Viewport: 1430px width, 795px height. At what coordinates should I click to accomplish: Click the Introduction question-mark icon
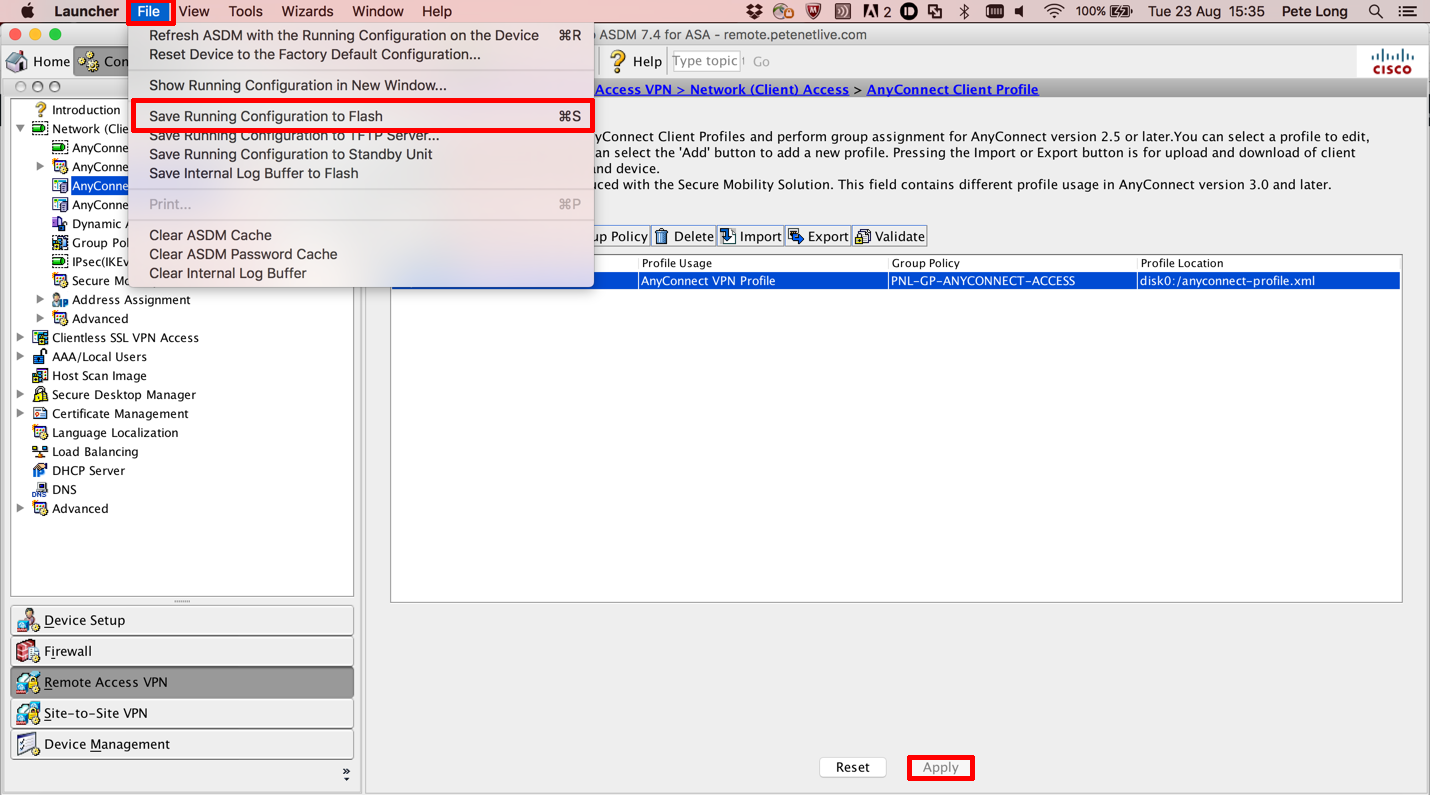[x=40, y=110]
